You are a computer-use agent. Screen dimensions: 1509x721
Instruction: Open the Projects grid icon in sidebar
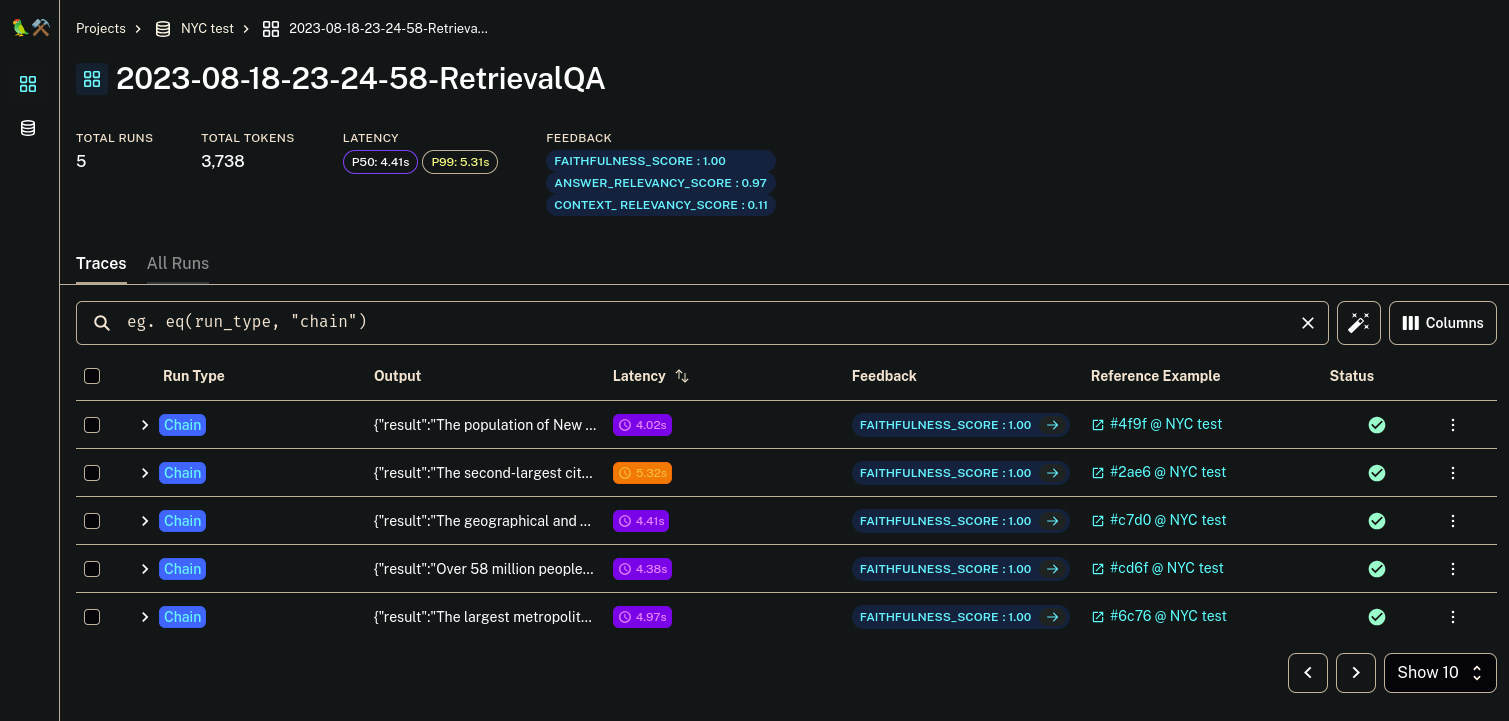pos(28,84)
